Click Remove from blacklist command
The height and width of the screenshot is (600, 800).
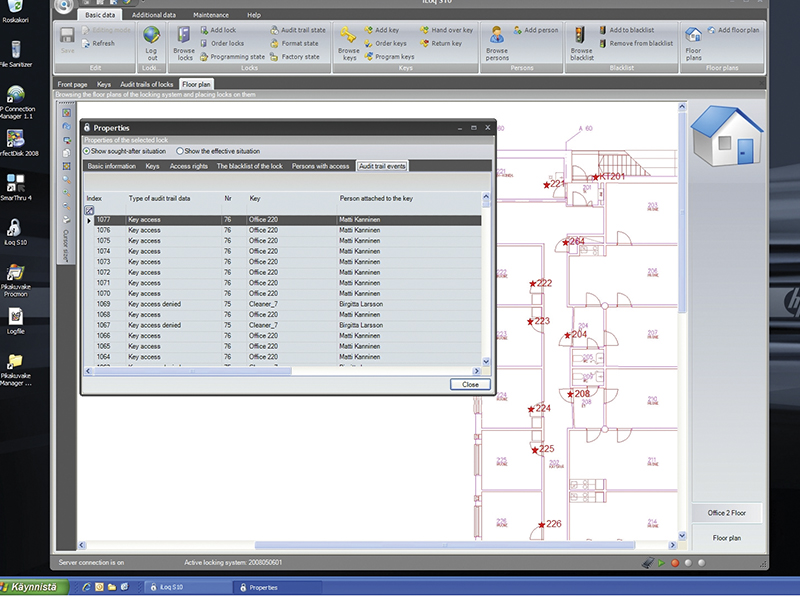(636, 43)
